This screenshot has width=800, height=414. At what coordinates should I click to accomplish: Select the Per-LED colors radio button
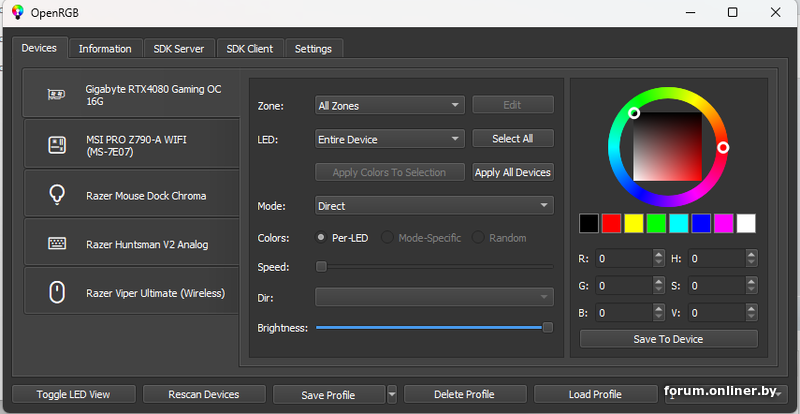coord(321,238)
